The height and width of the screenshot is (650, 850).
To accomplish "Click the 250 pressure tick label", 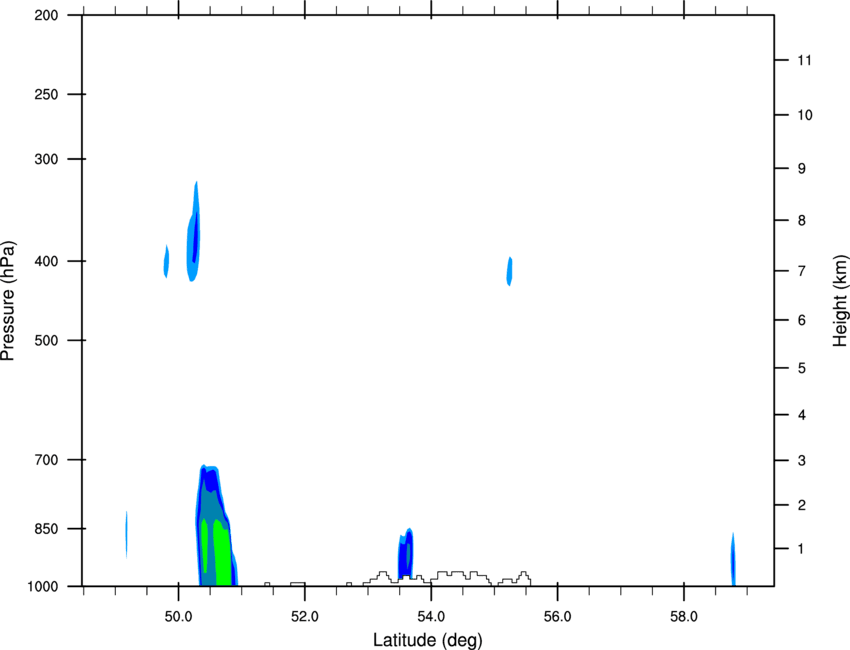I will (47, 94).
